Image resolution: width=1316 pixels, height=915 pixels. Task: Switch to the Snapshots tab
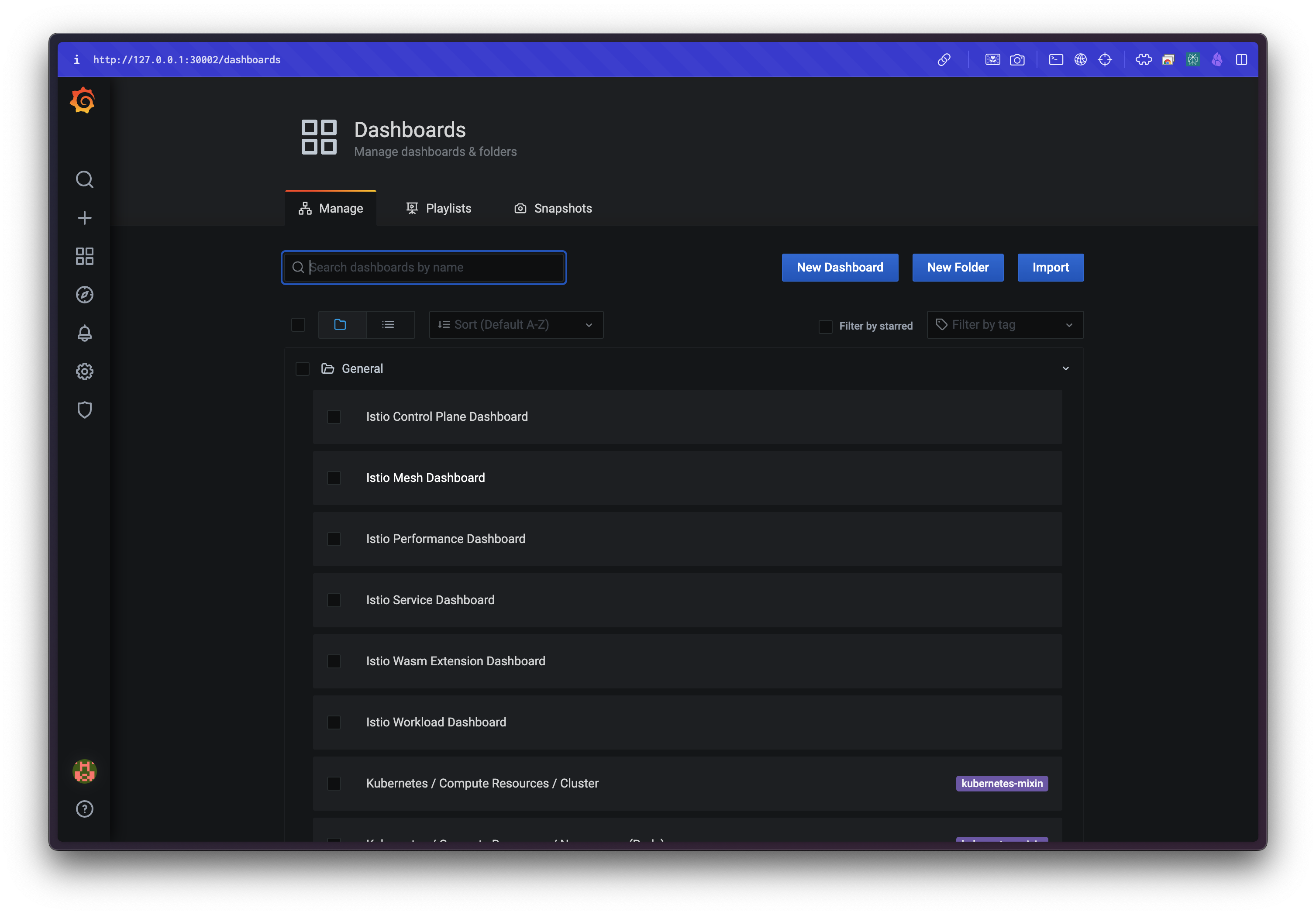pos(553,209)
